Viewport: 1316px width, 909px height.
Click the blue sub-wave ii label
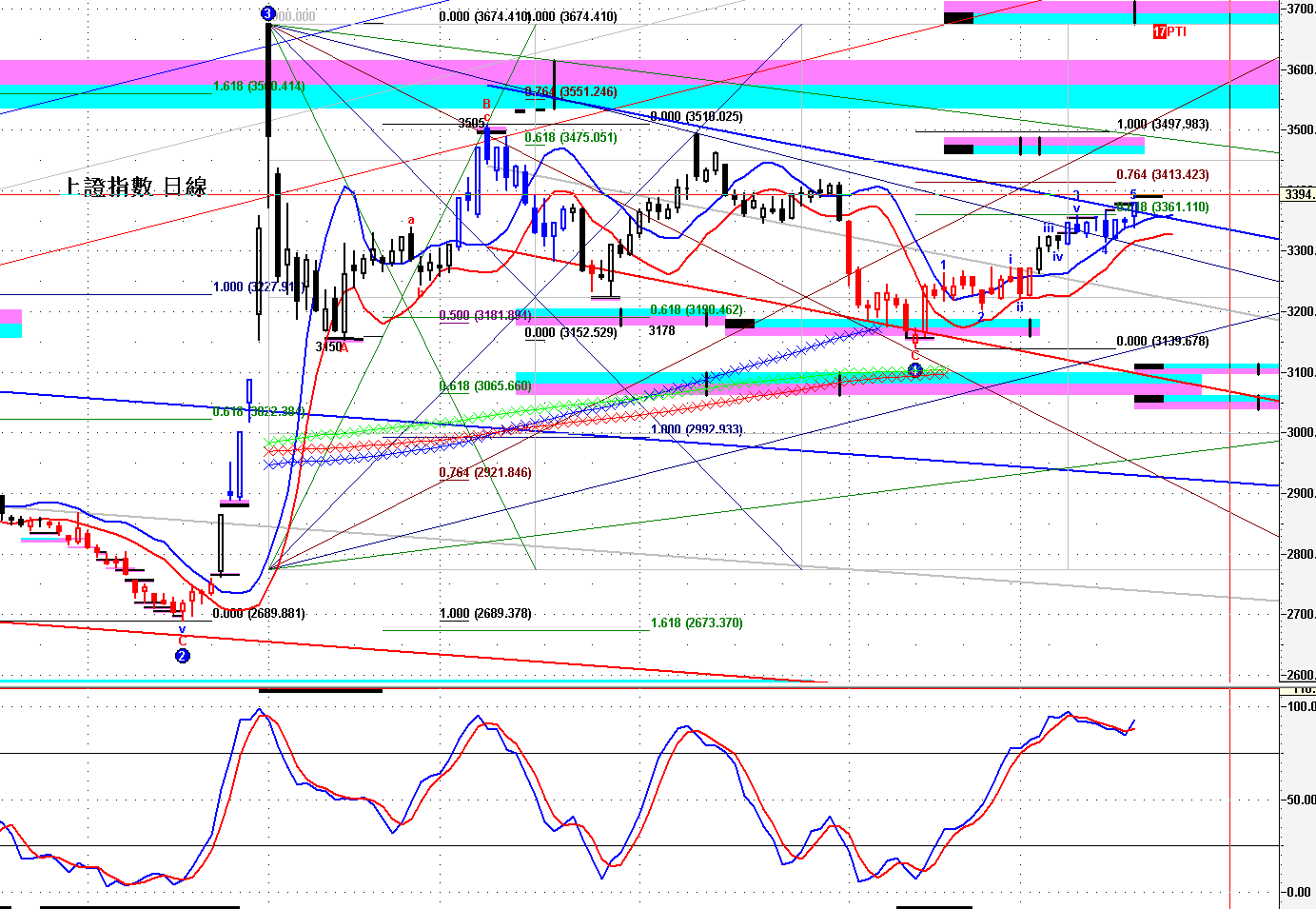tap(1019, 306)
